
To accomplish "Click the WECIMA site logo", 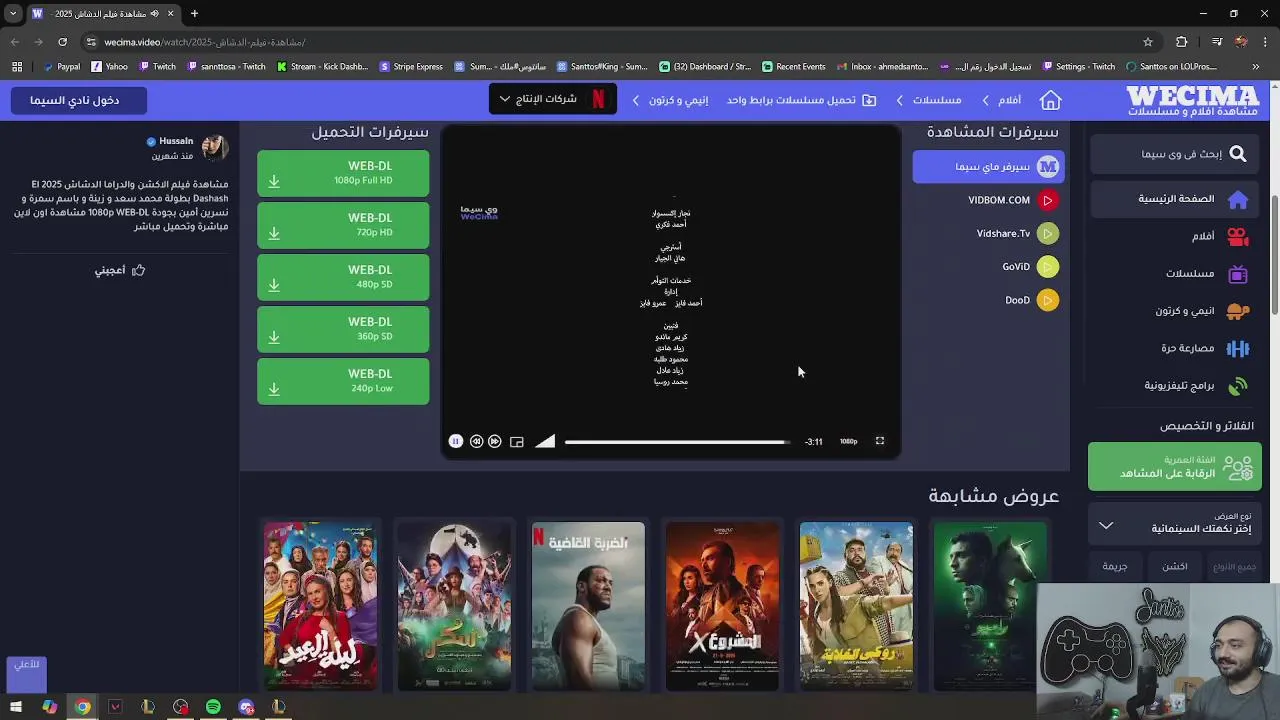I will click(x=1192, y=100).
